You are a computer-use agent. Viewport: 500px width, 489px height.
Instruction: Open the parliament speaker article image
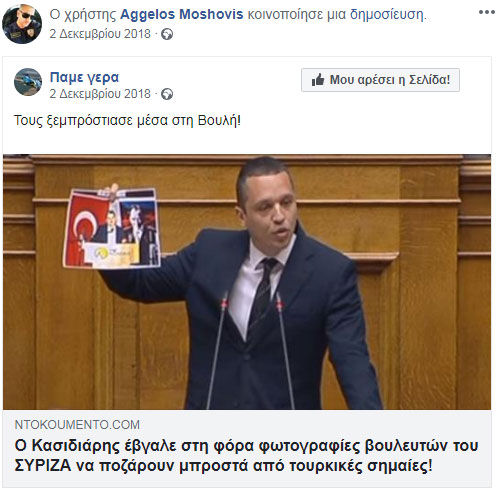[247, 282]
